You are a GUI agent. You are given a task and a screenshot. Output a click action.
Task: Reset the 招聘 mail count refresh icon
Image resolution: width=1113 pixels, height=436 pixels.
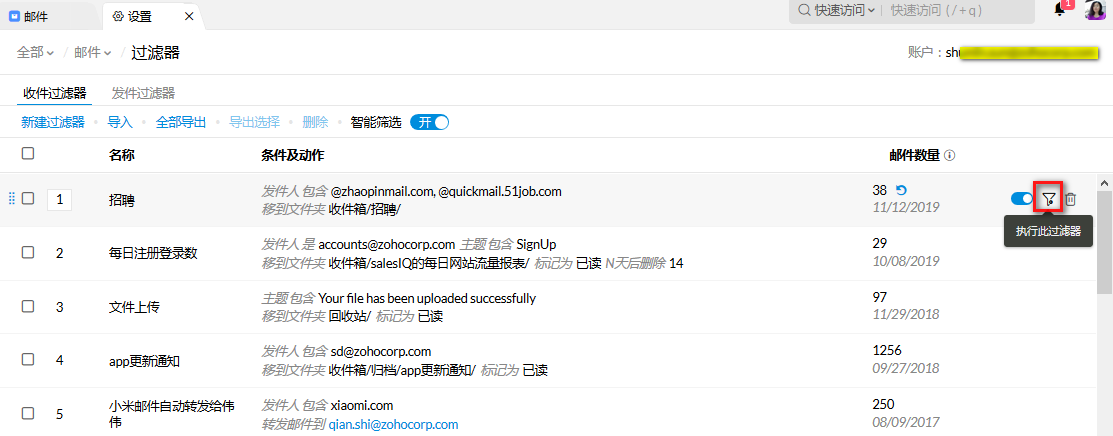coord(901,190)
